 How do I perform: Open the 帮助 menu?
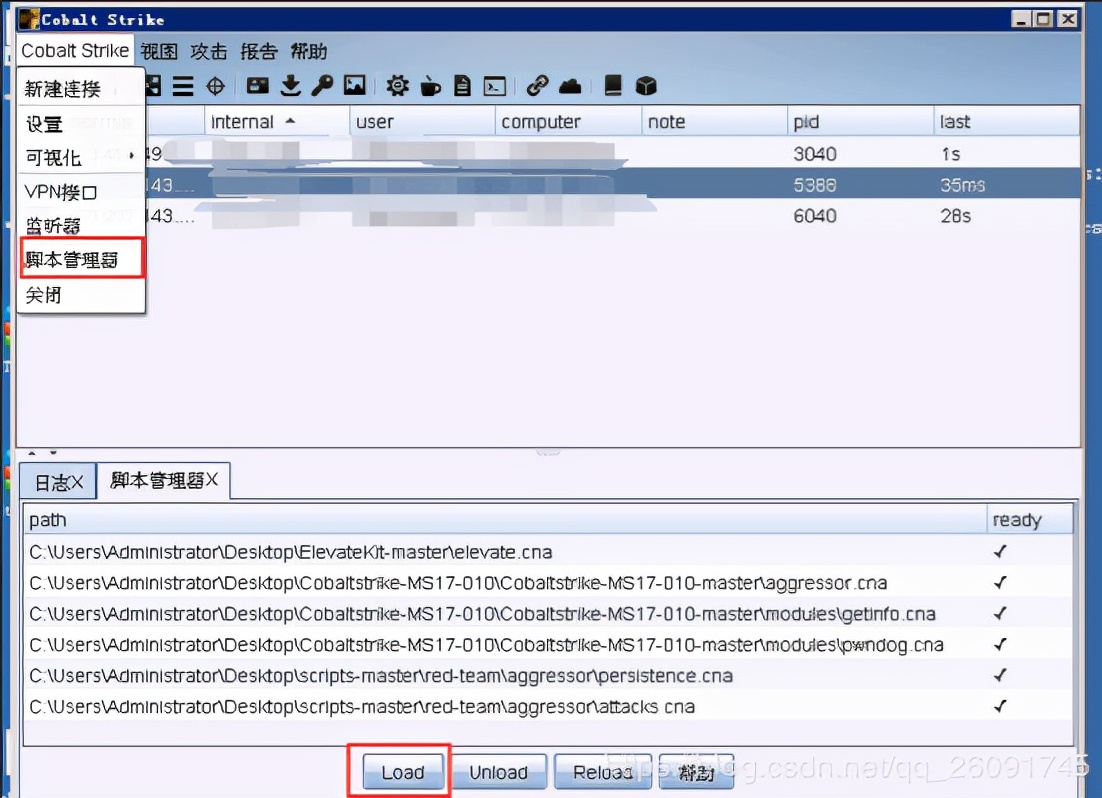coord(309,51)
